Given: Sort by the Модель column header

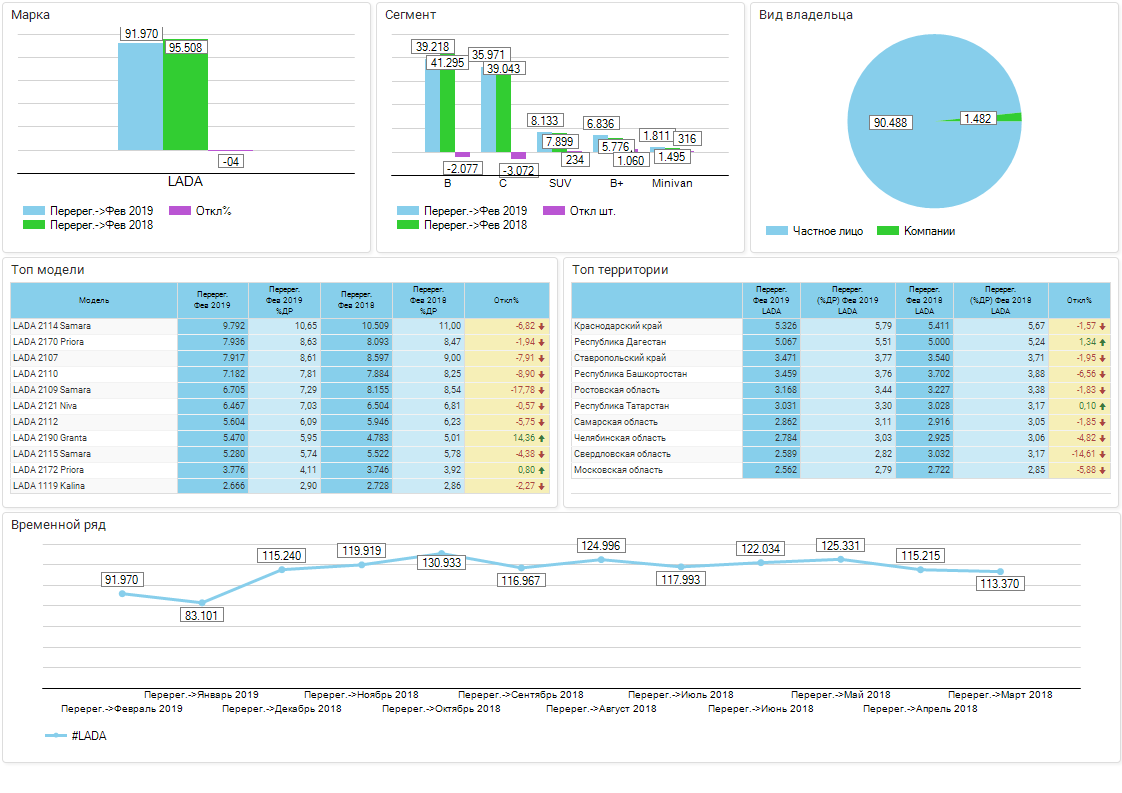Looking at the screenshot, I should point(94,300).
